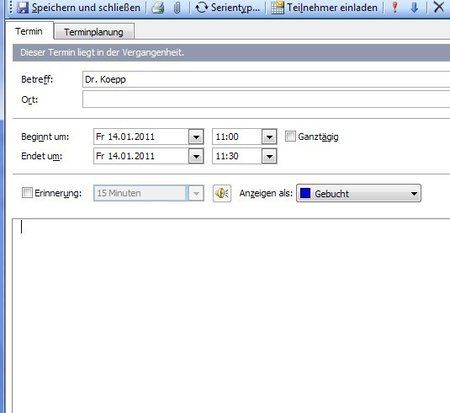
Task: Set high importance red exclamation icon
Action: coord(395,7)
